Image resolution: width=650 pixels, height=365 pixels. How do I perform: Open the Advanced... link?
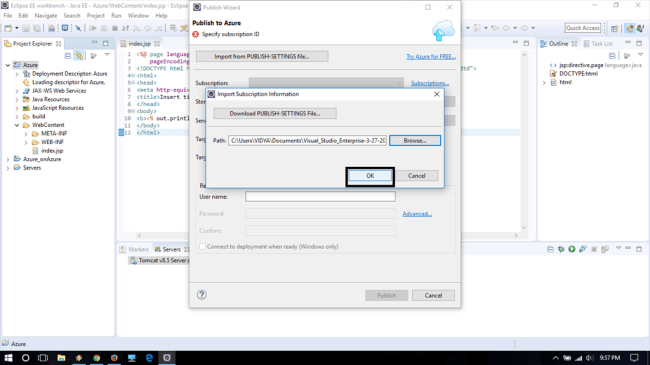[x=417, y=214]
